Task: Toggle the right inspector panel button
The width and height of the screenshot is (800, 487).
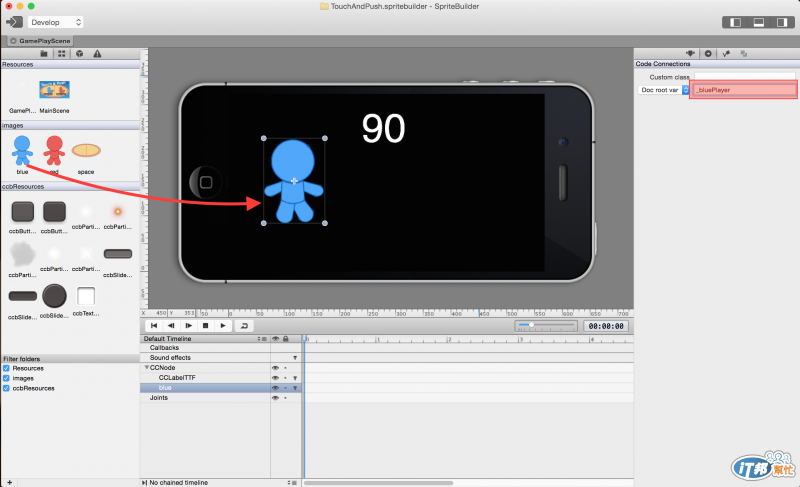Action: point(782,22)
